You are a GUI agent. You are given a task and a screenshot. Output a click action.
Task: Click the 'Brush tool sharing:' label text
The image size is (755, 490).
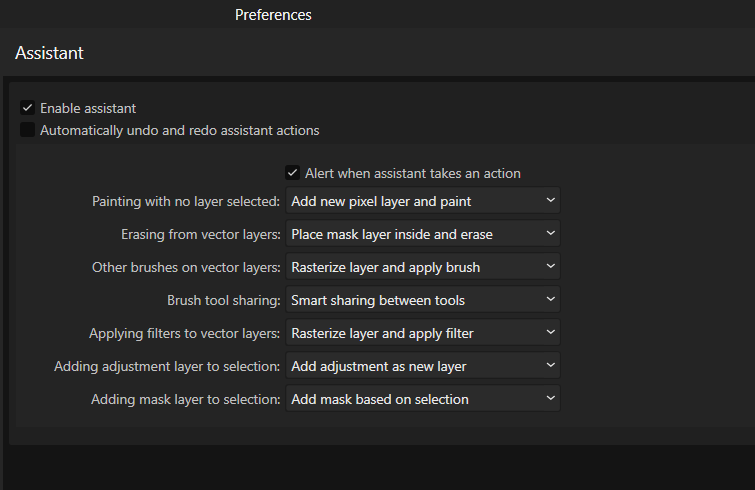(x=223, y=300)
